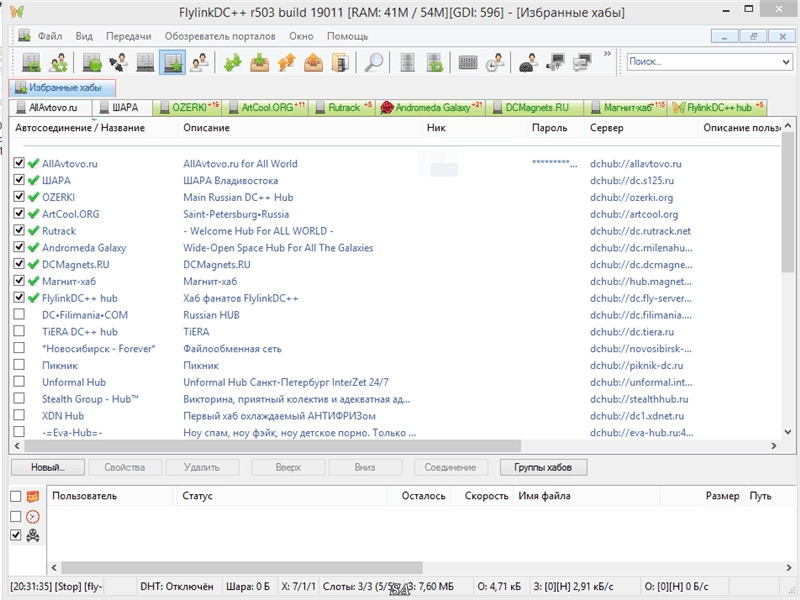Click the Удалить button
Image resolution: width=800 pixels, height=600 pixels.
click(x=202, y=467)
